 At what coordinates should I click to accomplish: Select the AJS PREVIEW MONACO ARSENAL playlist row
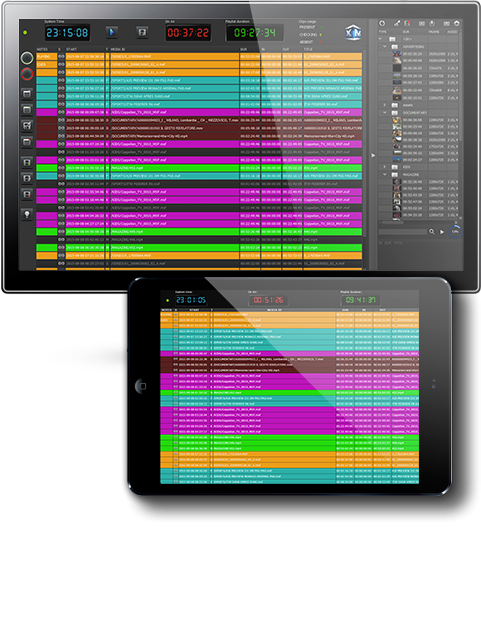coord(199,88)
